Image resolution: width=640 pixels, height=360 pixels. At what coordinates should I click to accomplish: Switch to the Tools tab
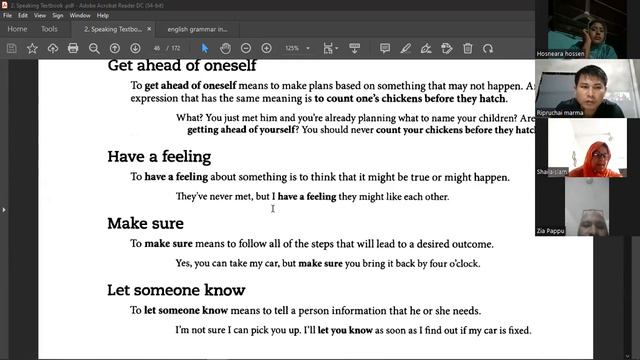[49, 29]
